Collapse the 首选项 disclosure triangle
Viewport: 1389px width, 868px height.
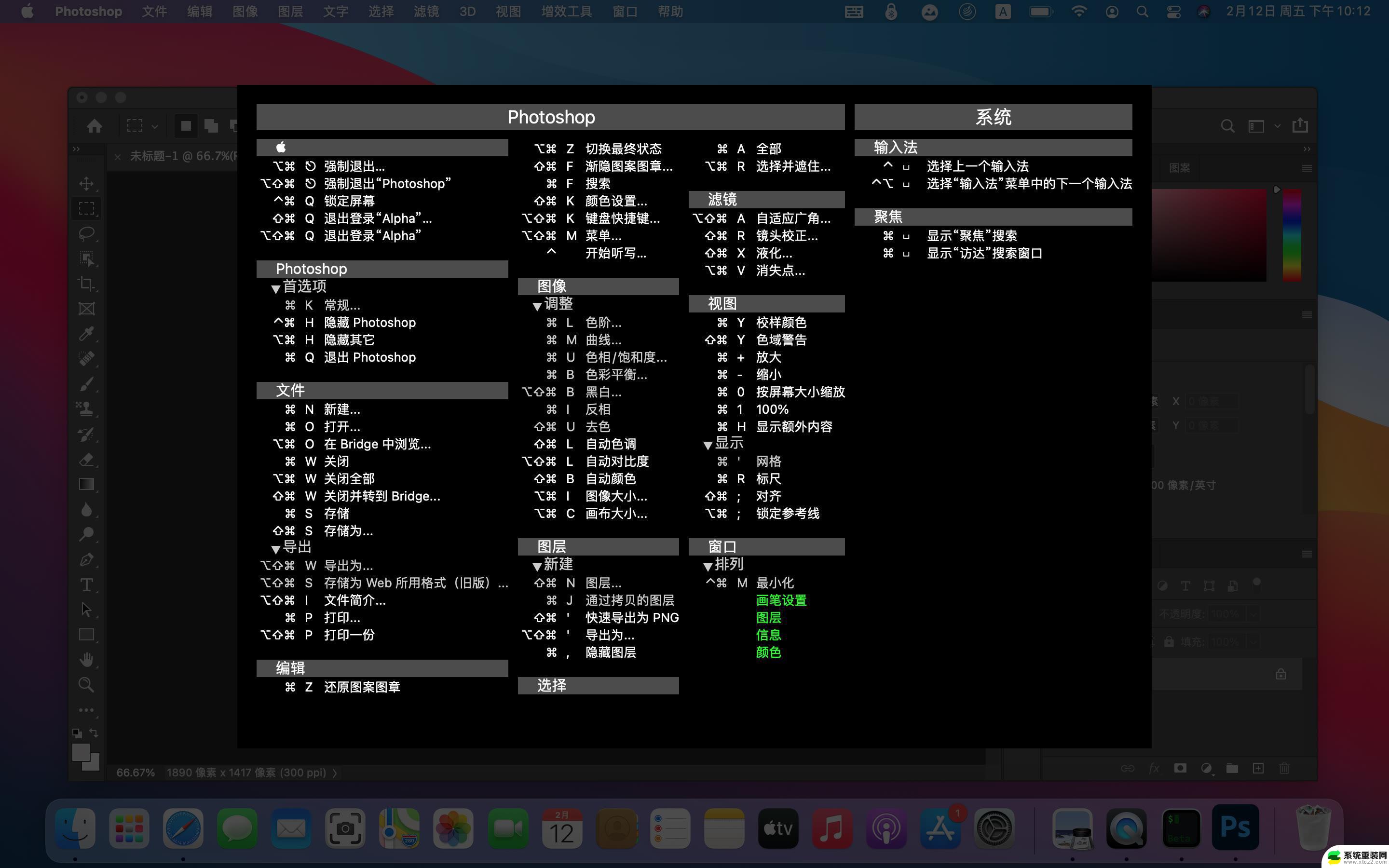(275, 289)
